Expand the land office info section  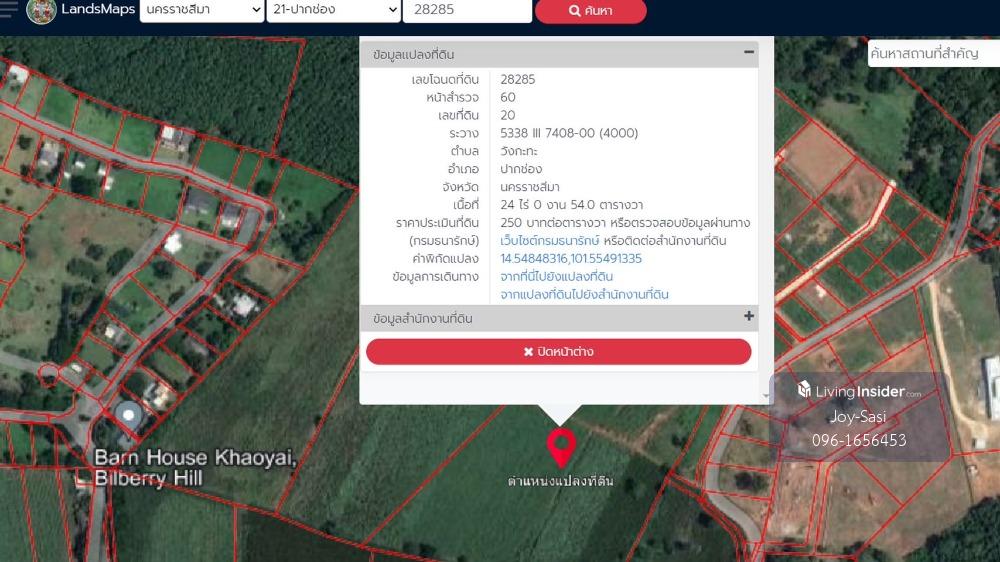748,317
